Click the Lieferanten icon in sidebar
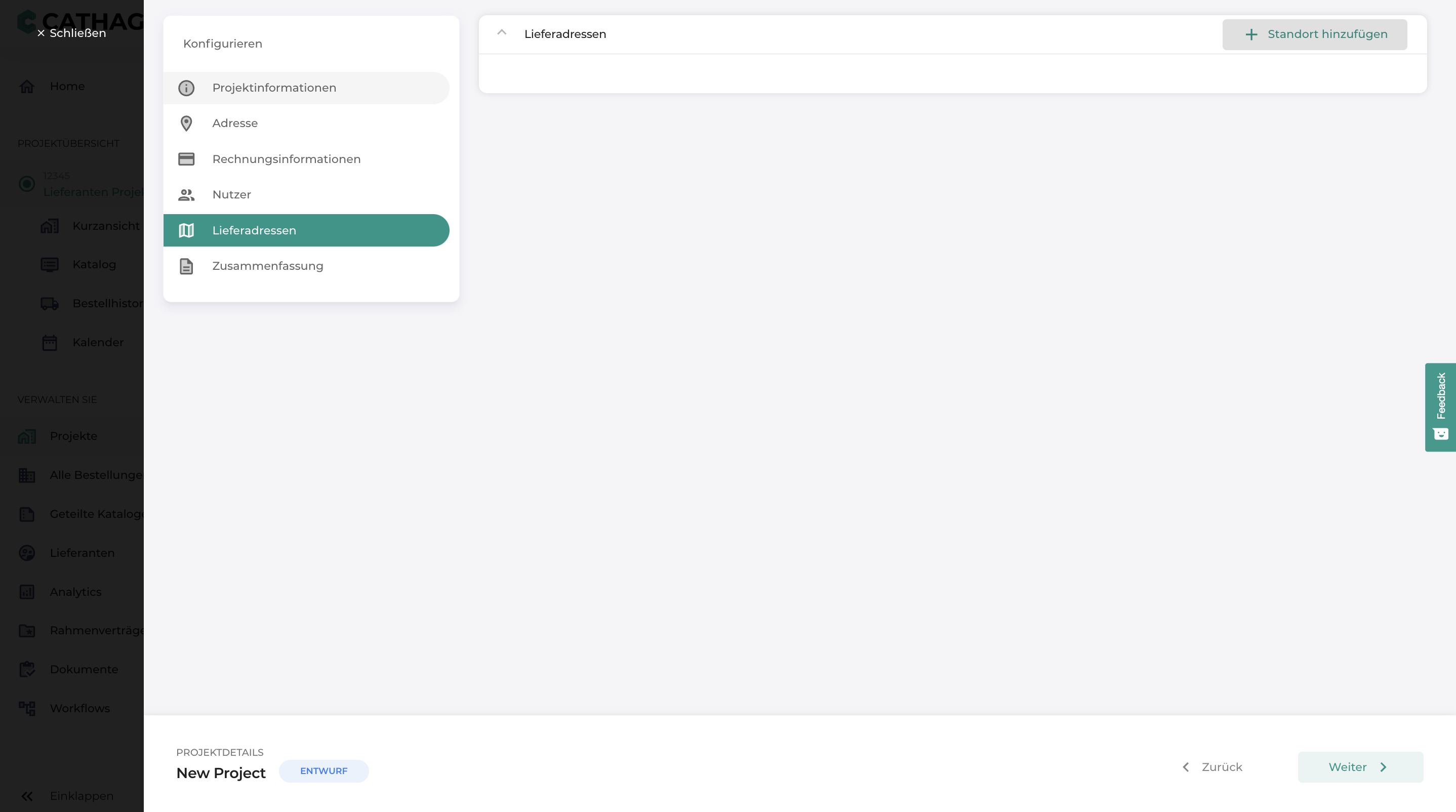This screenshot has height=812, width=1456. 27,553
